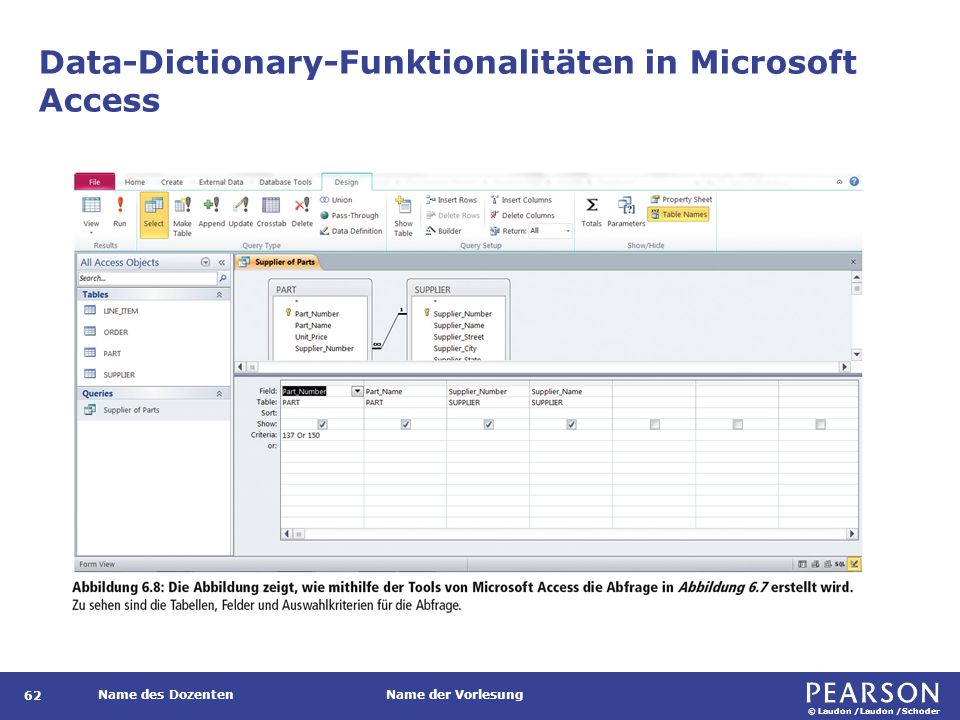The height and width of the screenshot is (720, 960).
Task: Open the PART table in navigation pane
Action: (x=112, y=353)
